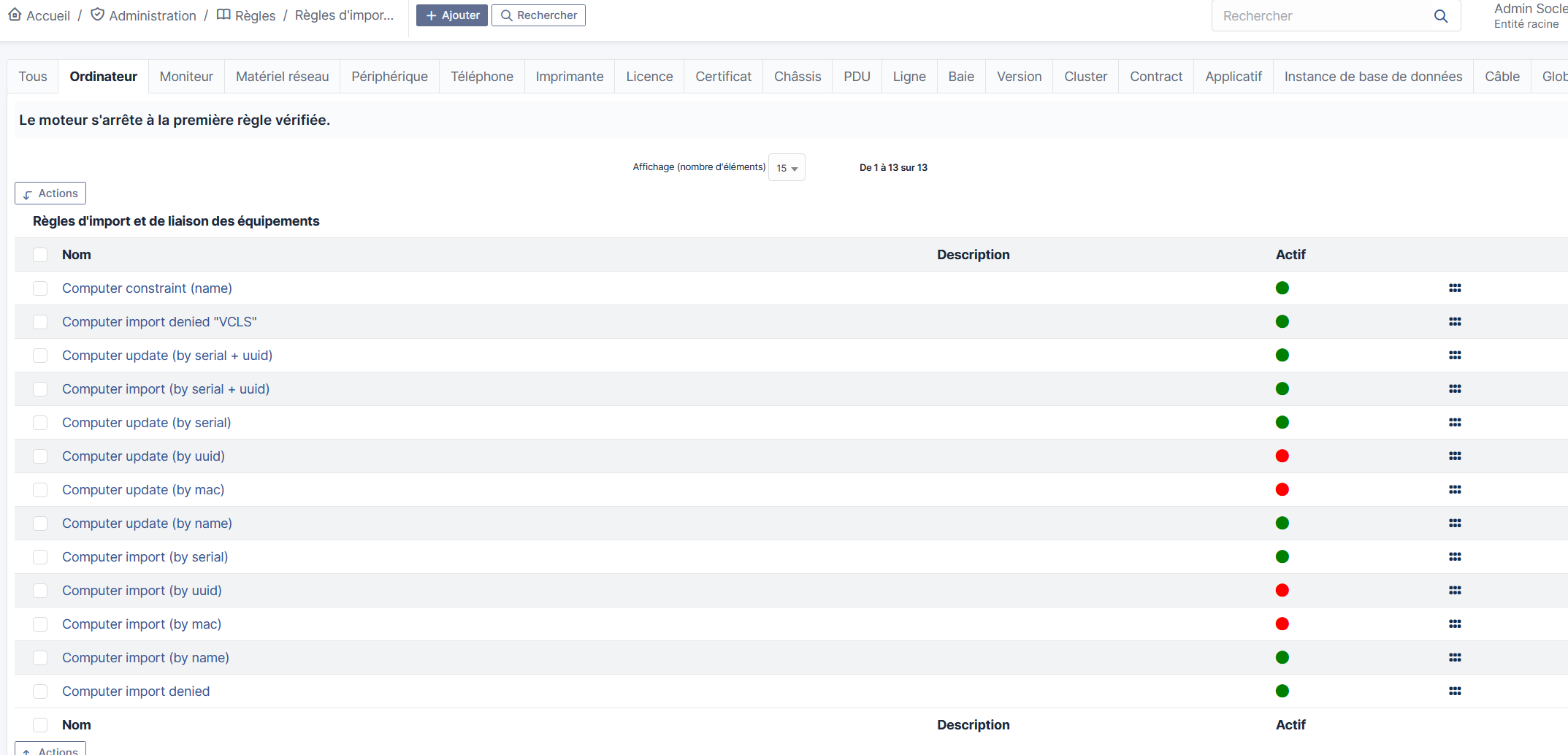1568x755 pixels.
Task: Switch to the Imprimante tab
Action: tap(570, 77)
